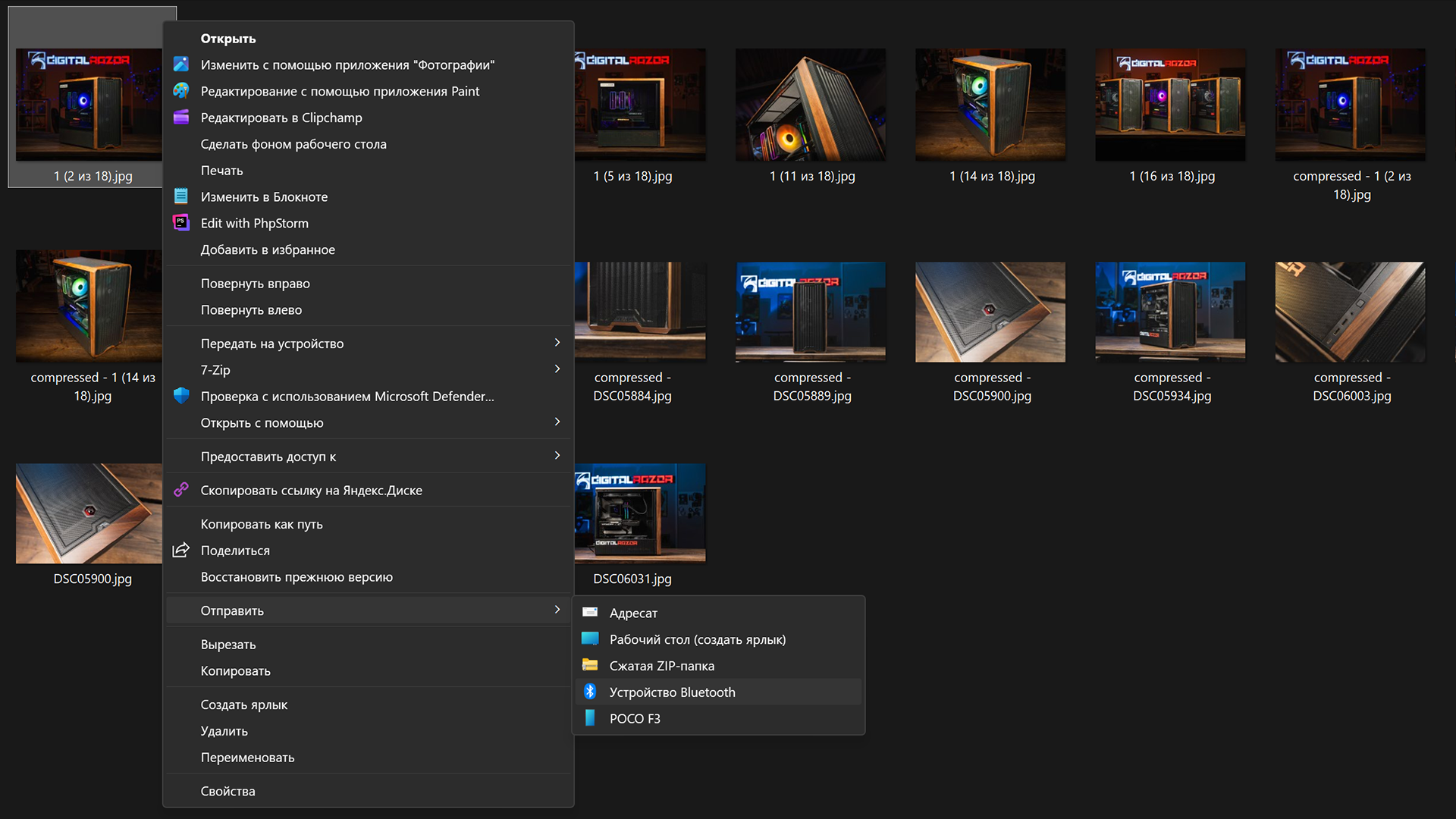The image size is (1456, 819).
Task: Select the PhpStorm icon to edit file
Action: pyautogui.click(x=181, y=223)
